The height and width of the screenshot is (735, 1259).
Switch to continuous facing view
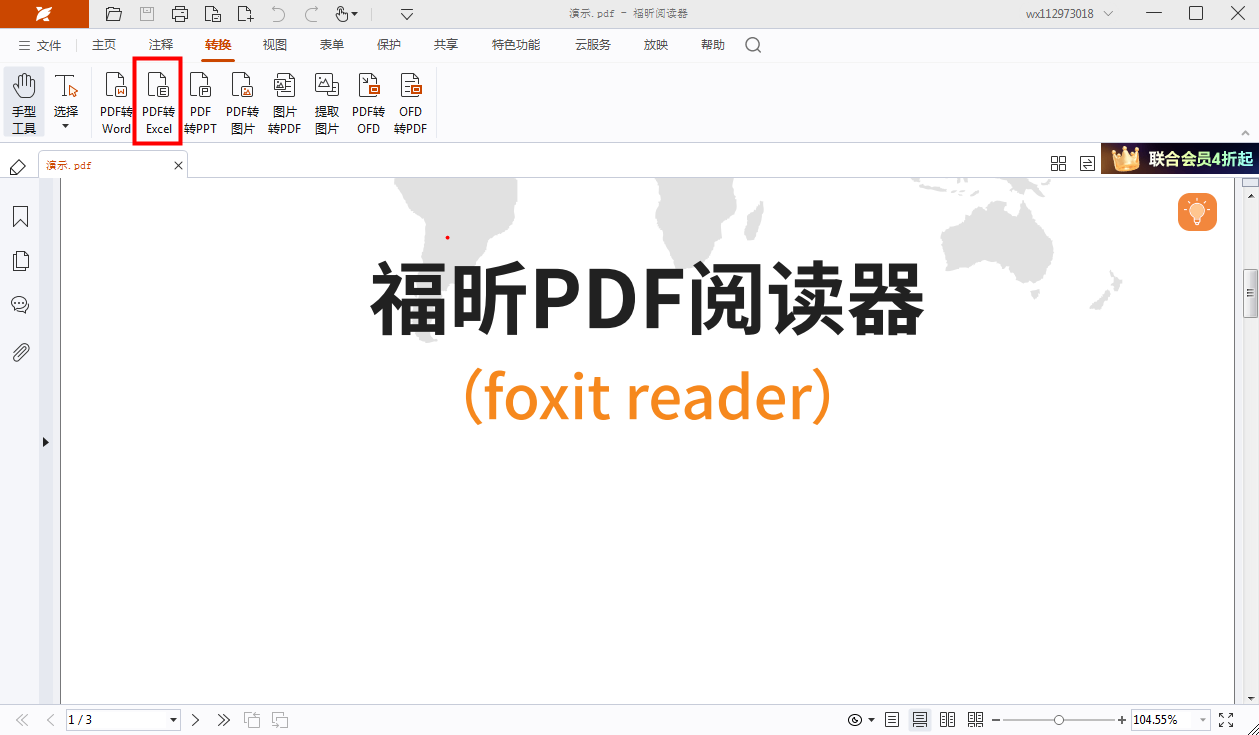point(975,720)
